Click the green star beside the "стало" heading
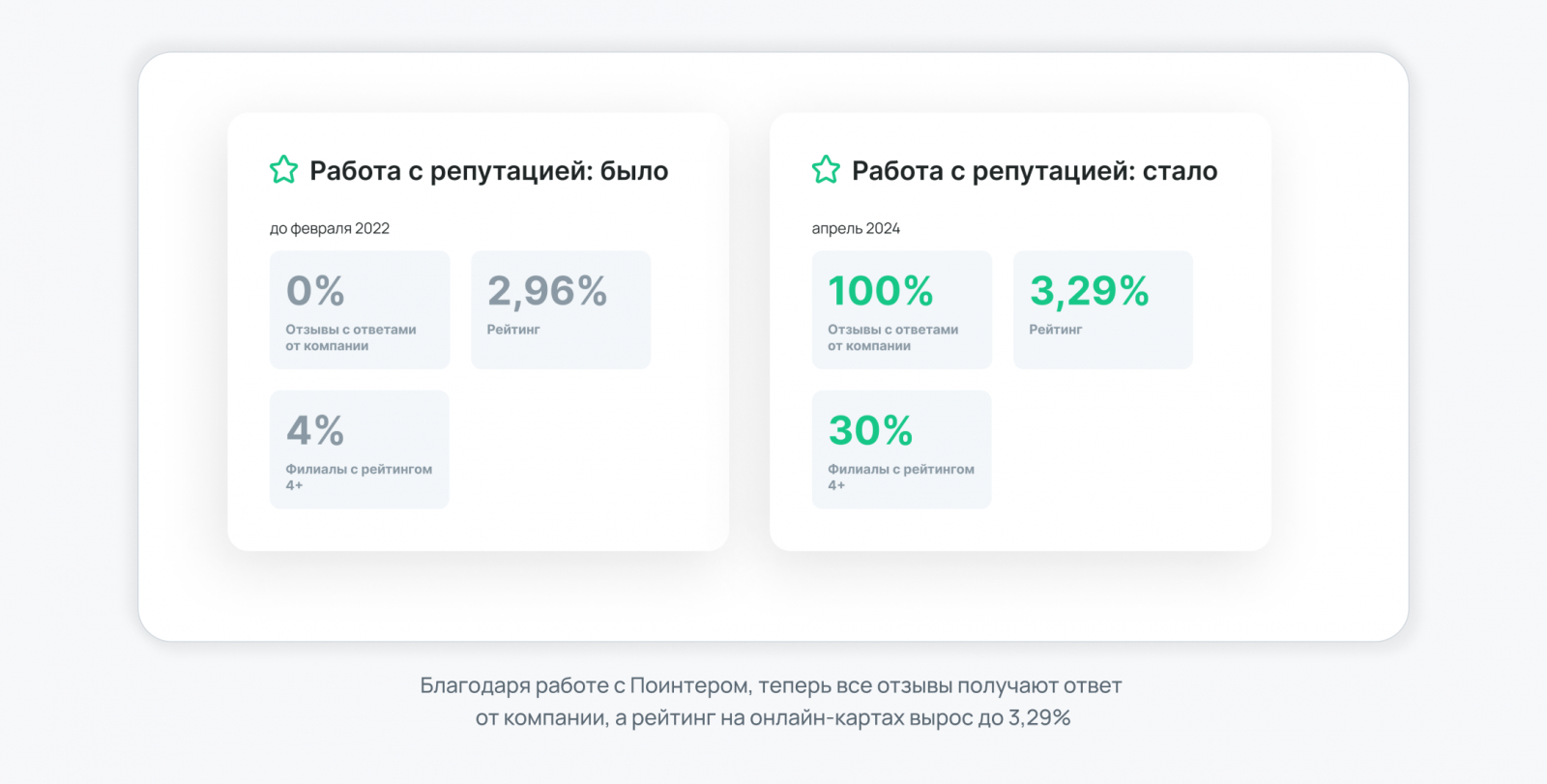Screen dimensions: 1547x784 coord(826,170)
